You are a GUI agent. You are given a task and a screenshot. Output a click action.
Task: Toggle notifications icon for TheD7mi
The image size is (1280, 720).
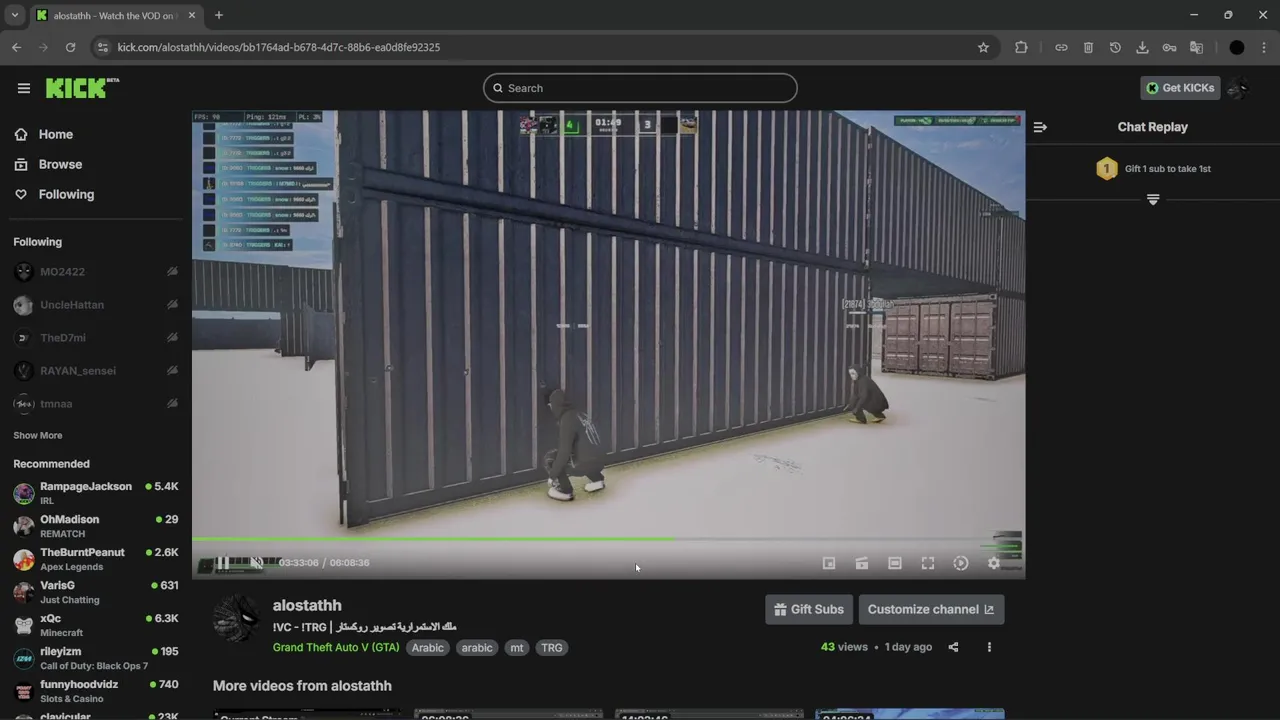click(172, 338)
